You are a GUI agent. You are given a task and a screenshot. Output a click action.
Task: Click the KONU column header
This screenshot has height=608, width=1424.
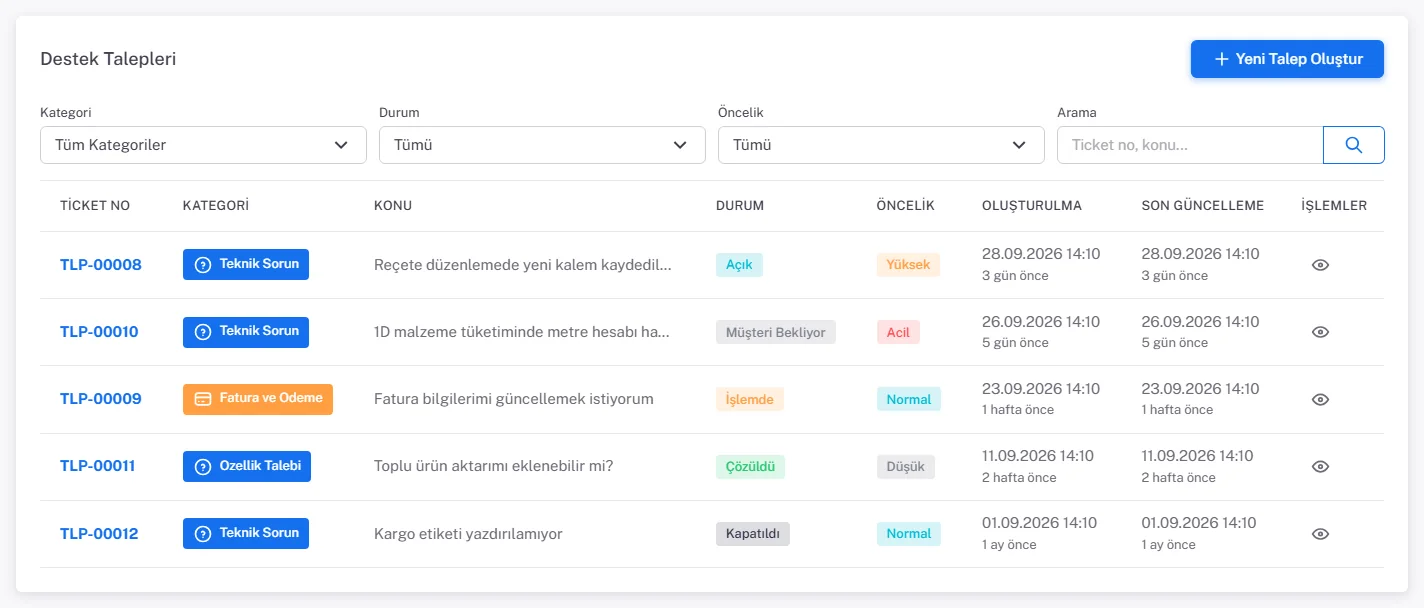[x=393, y=206]
